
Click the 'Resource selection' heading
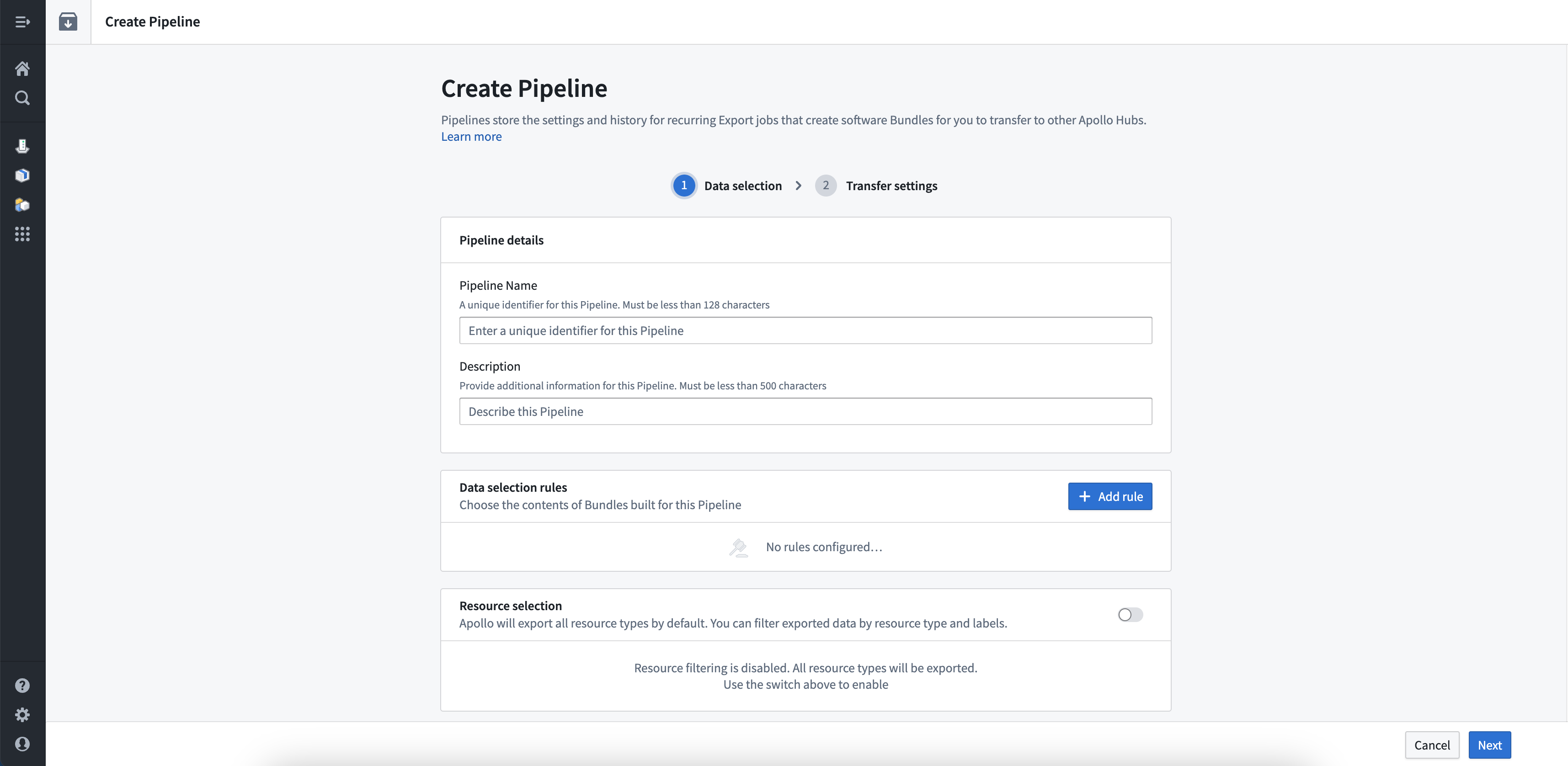click(510, 606)
